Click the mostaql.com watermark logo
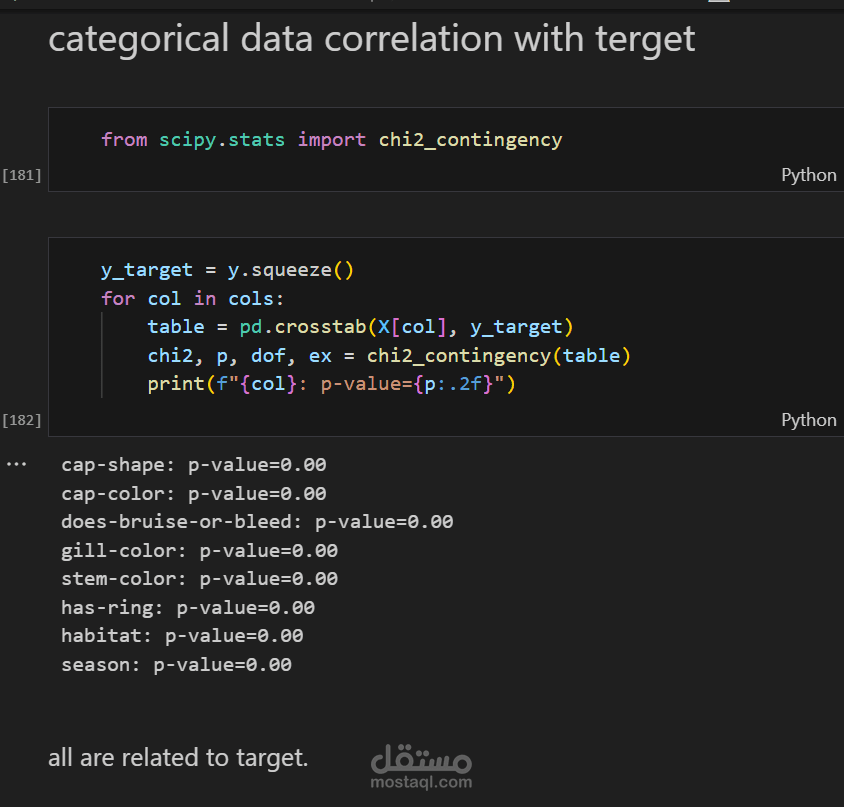Viewport: 844px width, 807px height. [421, 767]
